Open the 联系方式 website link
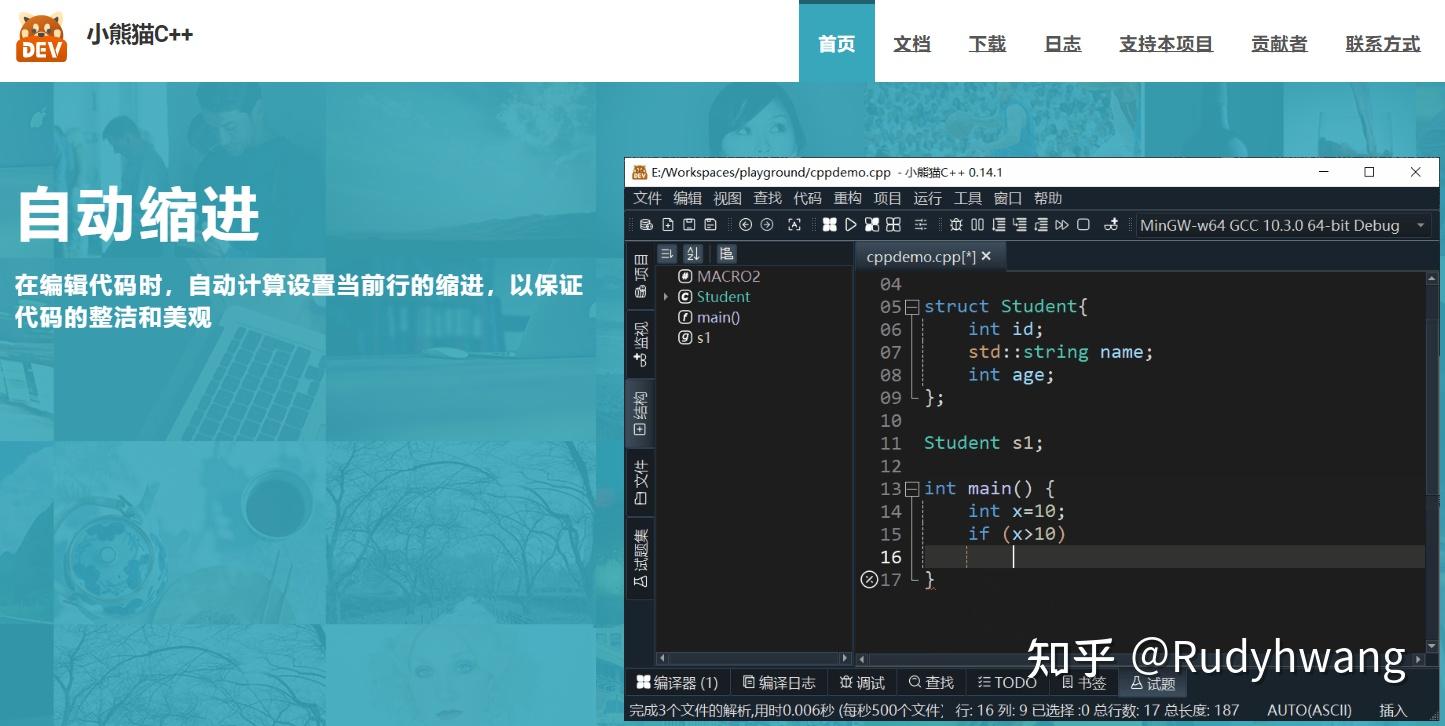Screen dimensions: 1445x726 (x=1383, y=43)
